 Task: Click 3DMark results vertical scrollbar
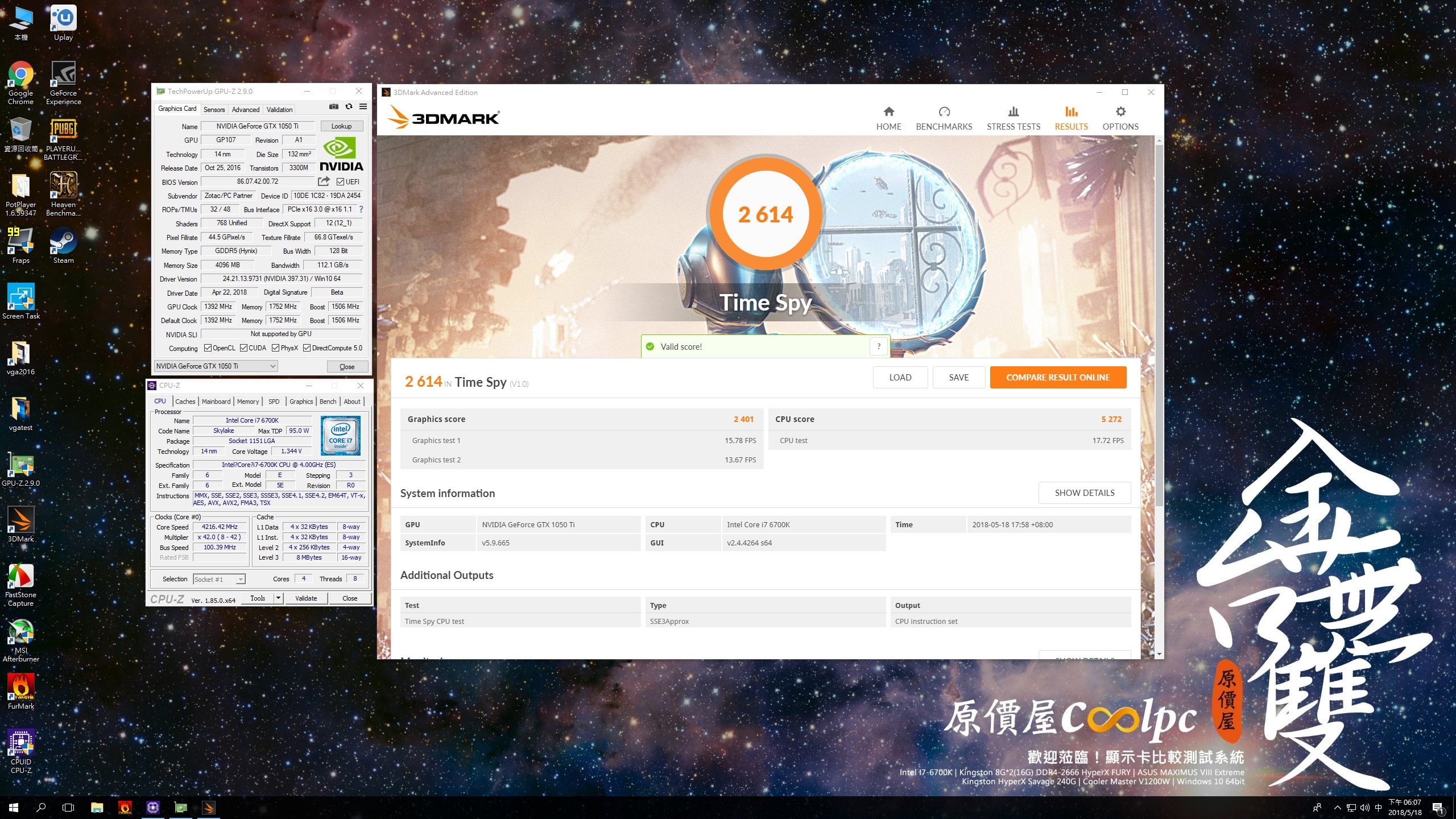coord(1159,324)
